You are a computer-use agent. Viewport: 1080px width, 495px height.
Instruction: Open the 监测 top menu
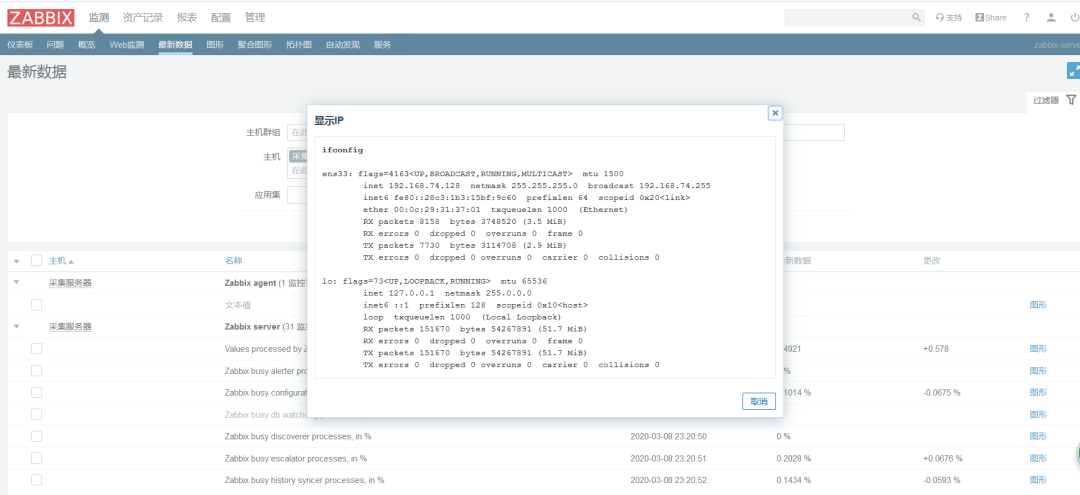98,18
